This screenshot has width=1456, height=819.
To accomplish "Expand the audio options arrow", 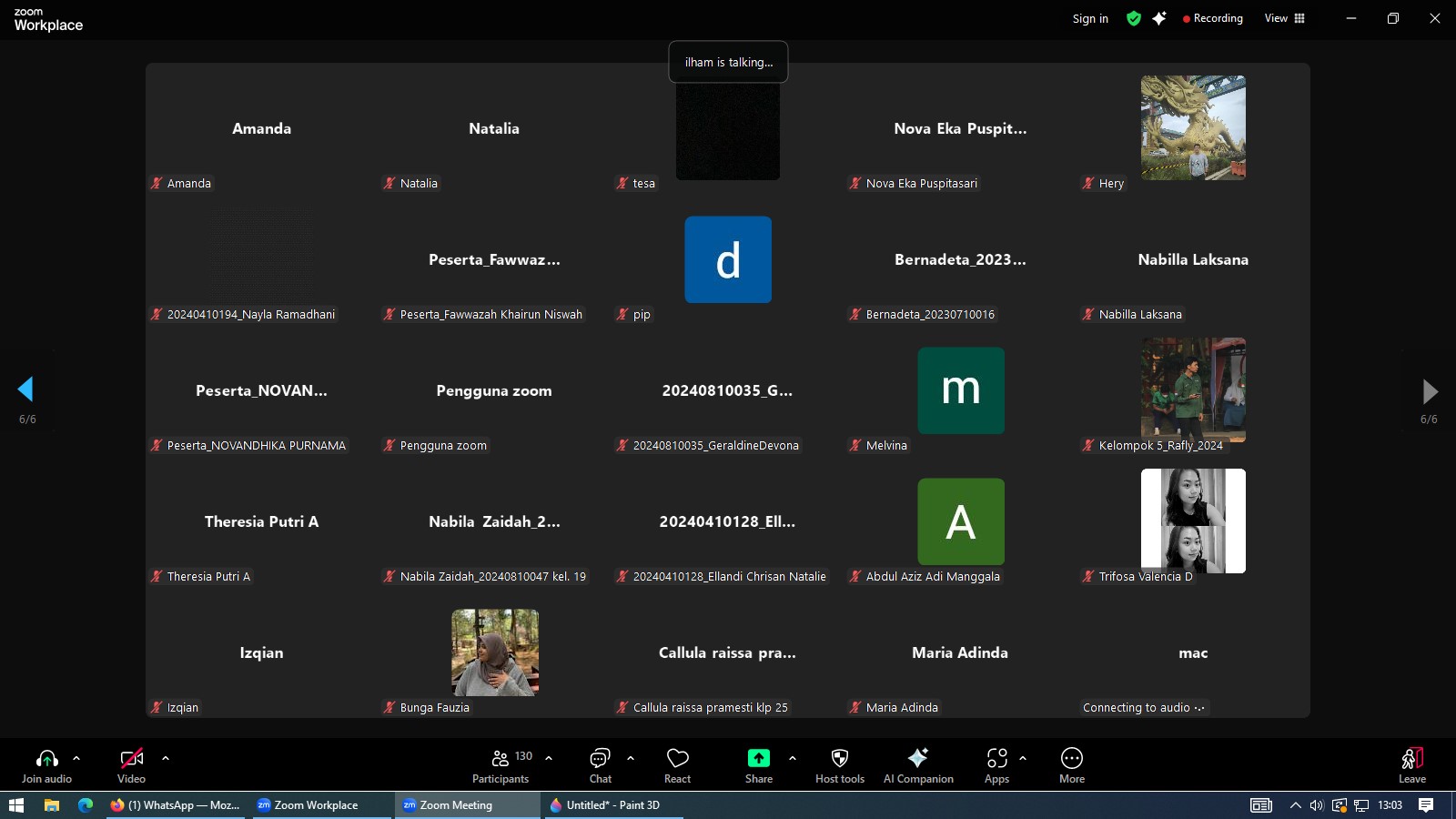I will click(76, 757).
